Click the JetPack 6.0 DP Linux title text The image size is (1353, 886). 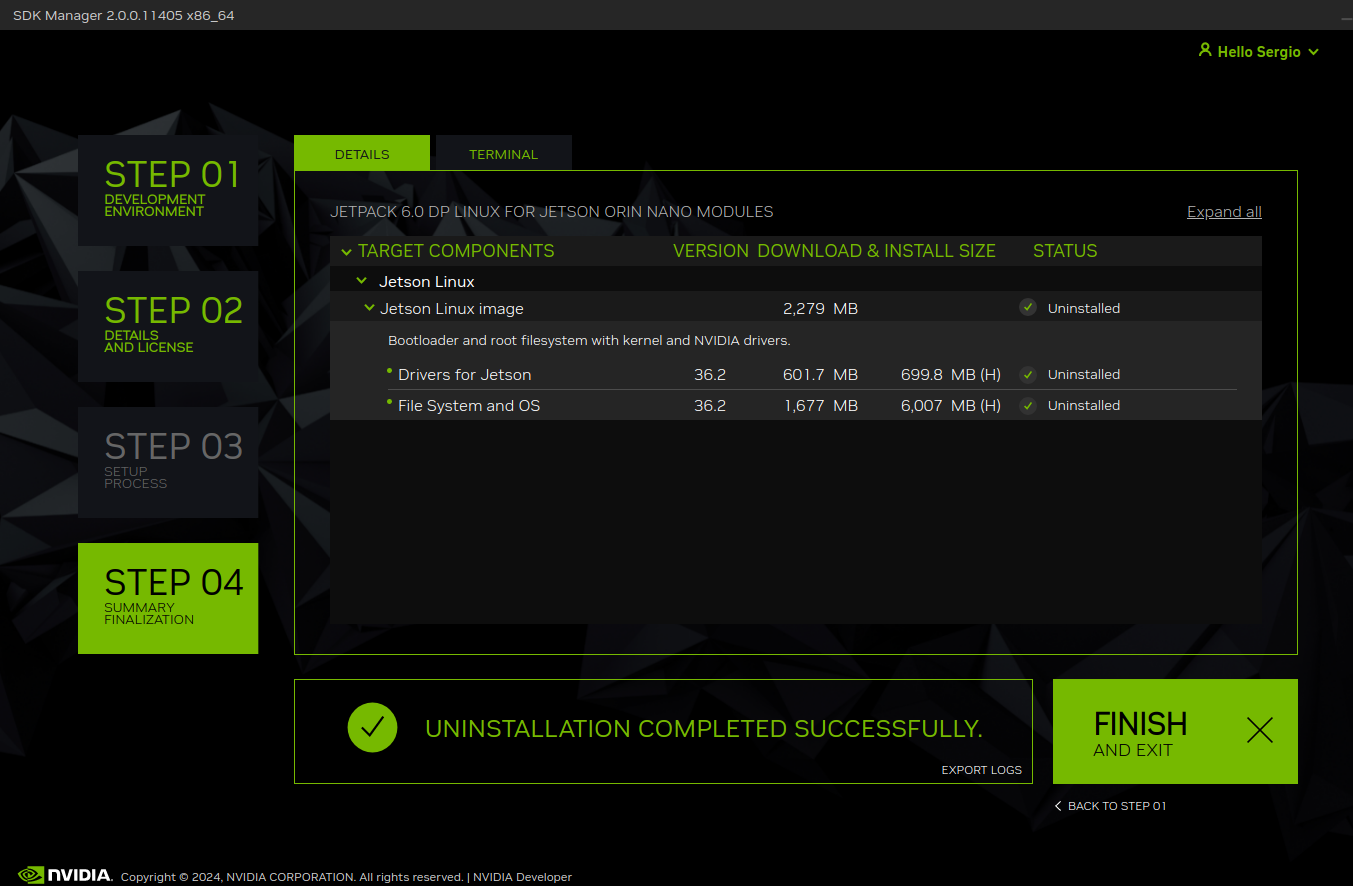(552, 211)
